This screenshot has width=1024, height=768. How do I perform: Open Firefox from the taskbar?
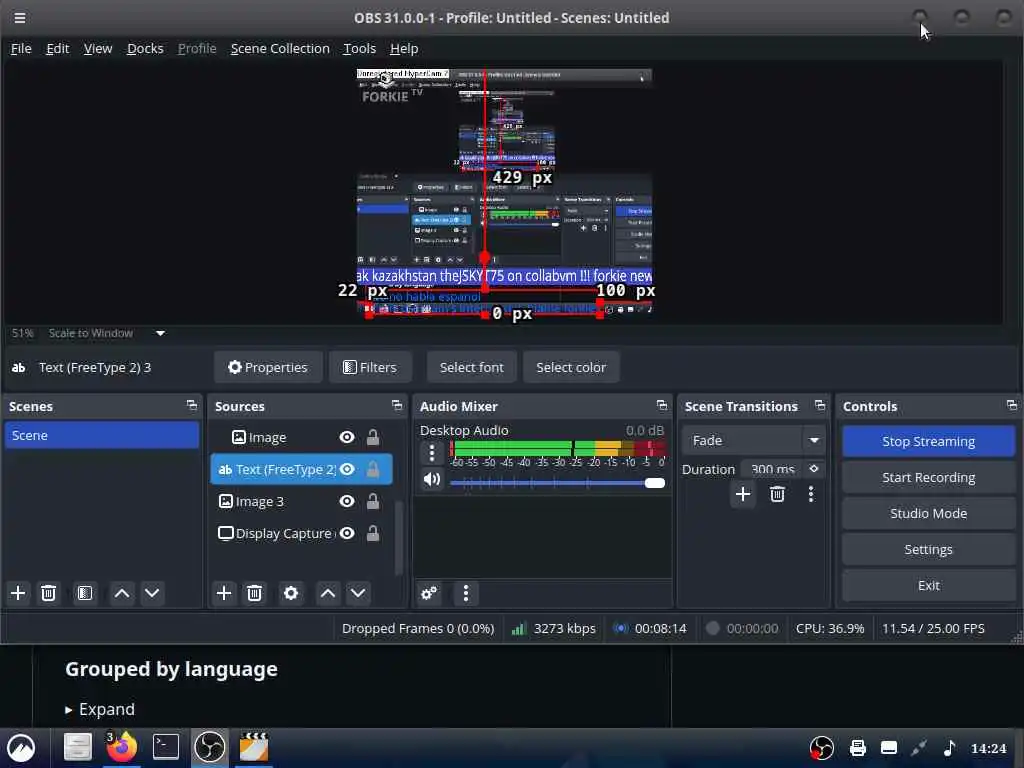tap(121, 747)
